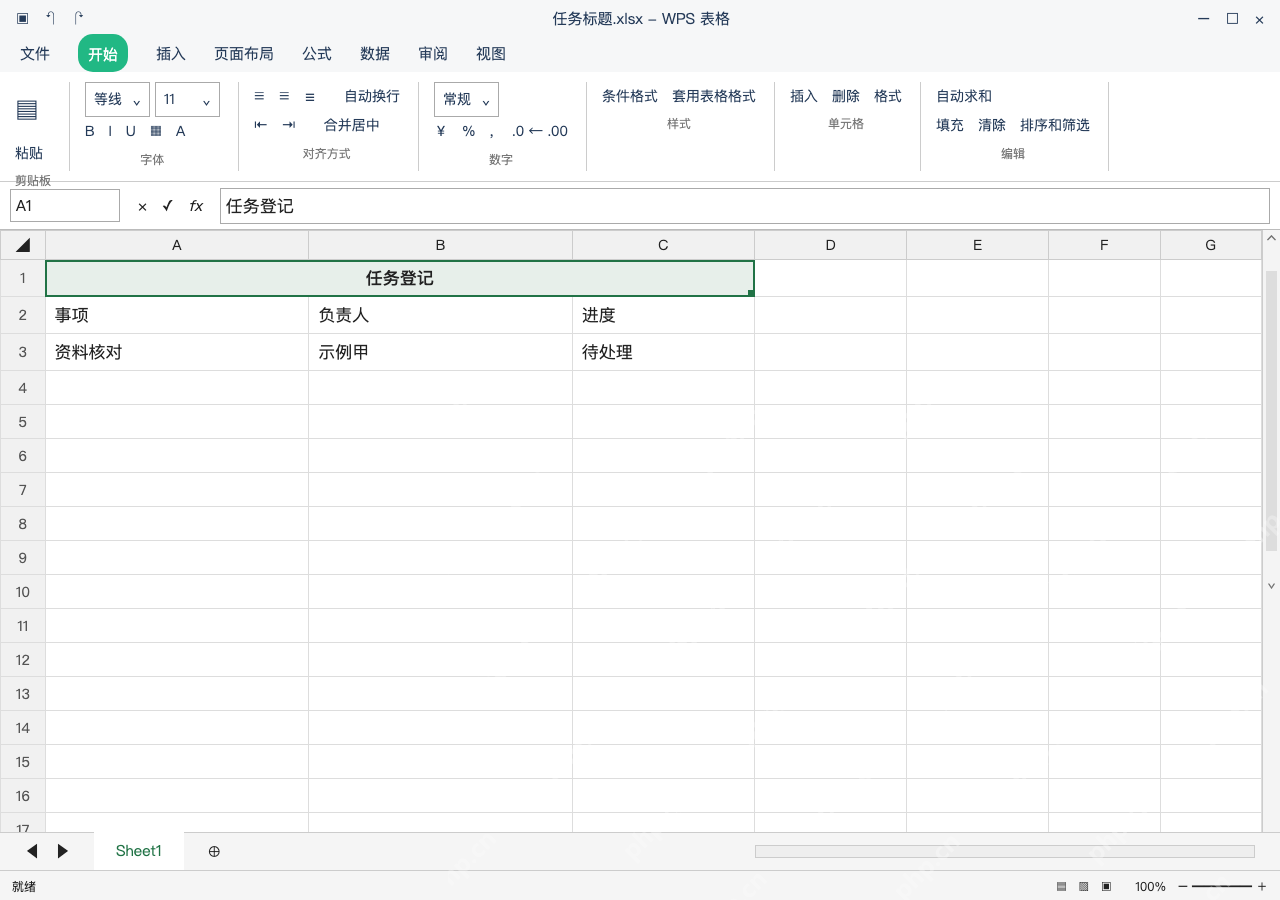Add a new sheet with the plus icon
Viewport: 1280px width, 900px height.
[x=214, y=851]
